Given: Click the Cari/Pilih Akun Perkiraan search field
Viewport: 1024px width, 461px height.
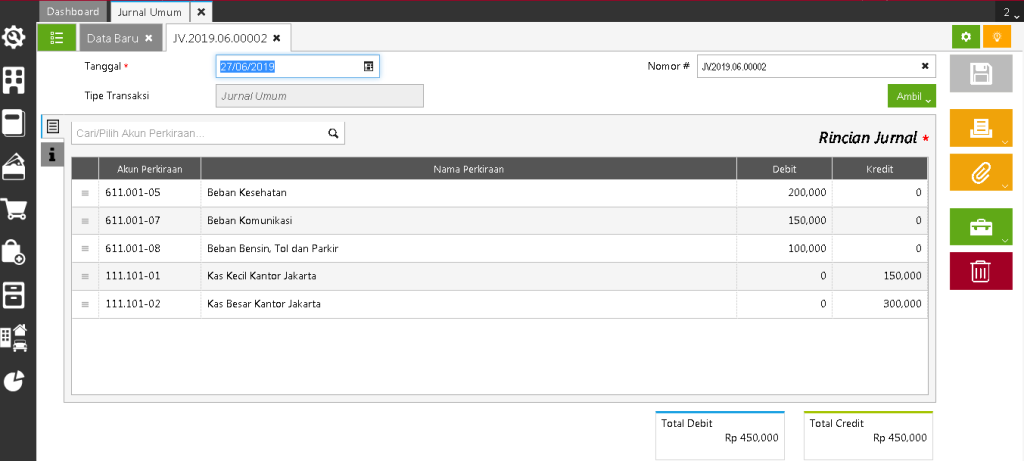Looking at the screenshot, I should (x=198, y=133).
